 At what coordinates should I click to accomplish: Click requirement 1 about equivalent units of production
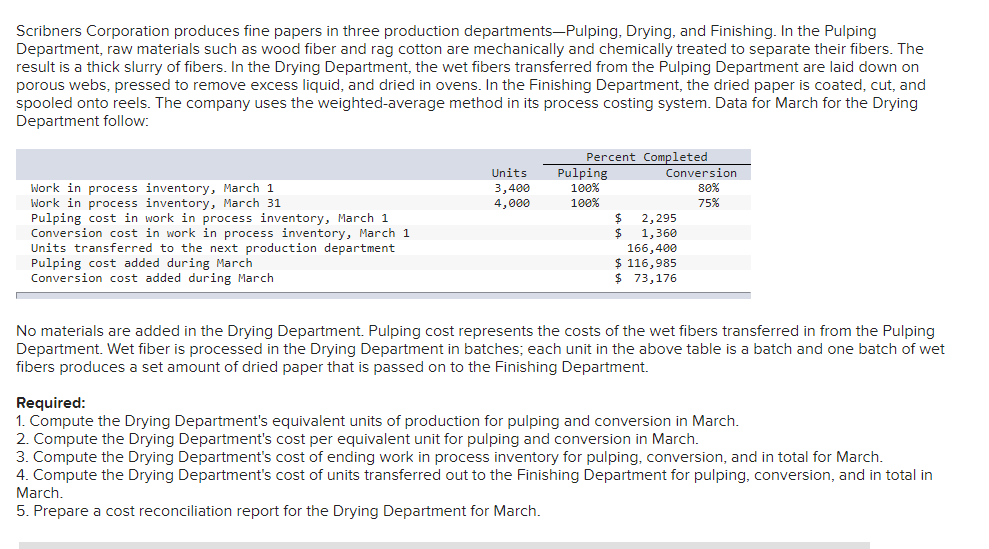point(377,421)
